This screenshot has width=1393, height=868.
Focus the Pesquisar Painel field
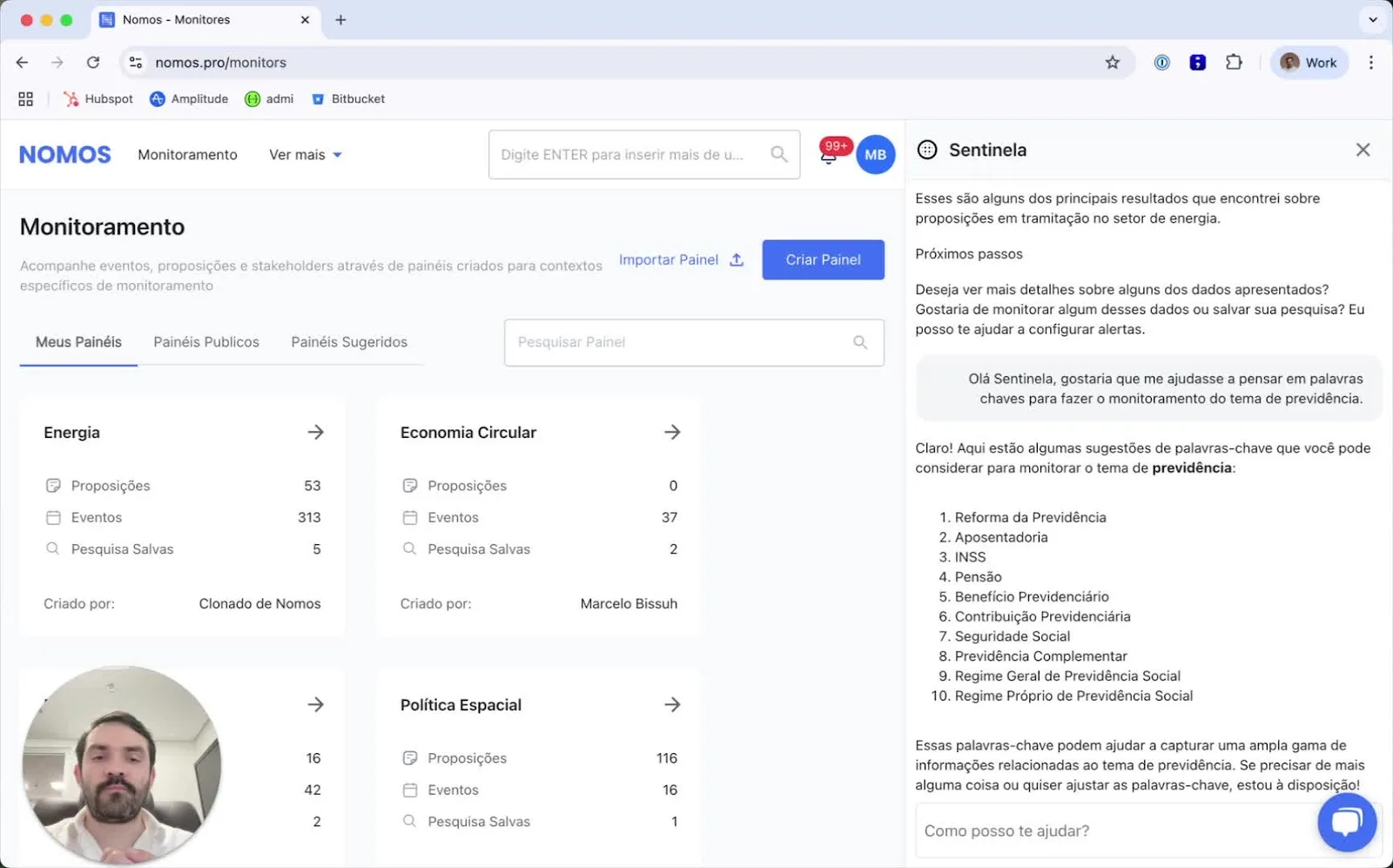coord(694,342)
